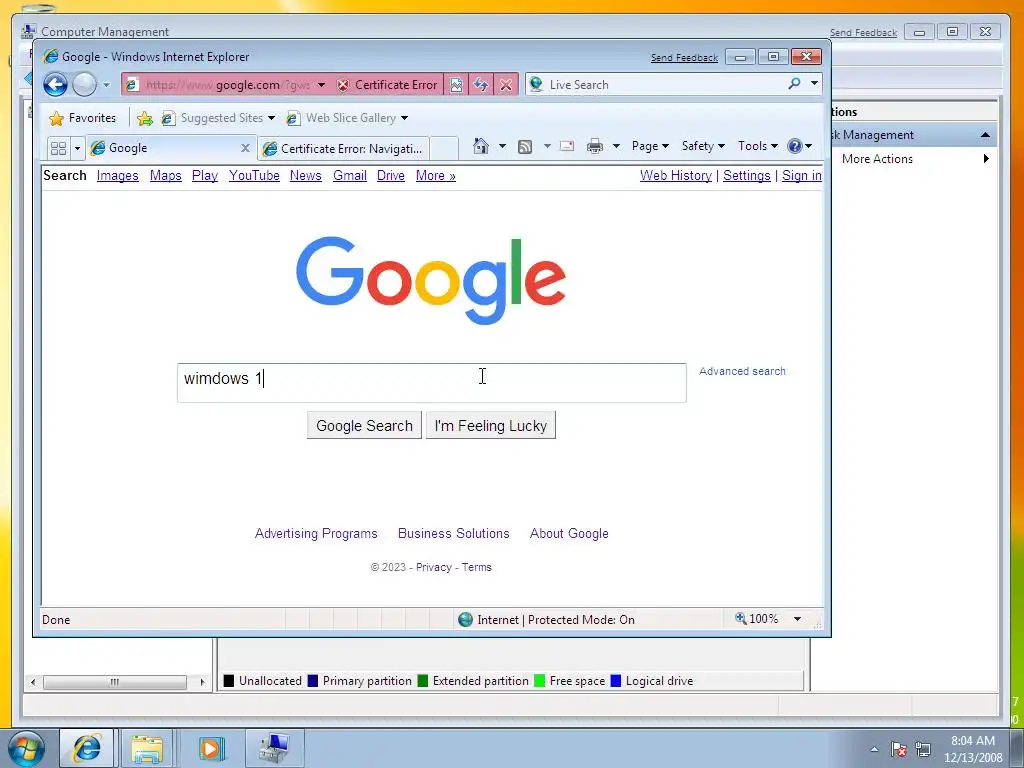Open the About Google link

pyautogui.click(x=569, y=534)
